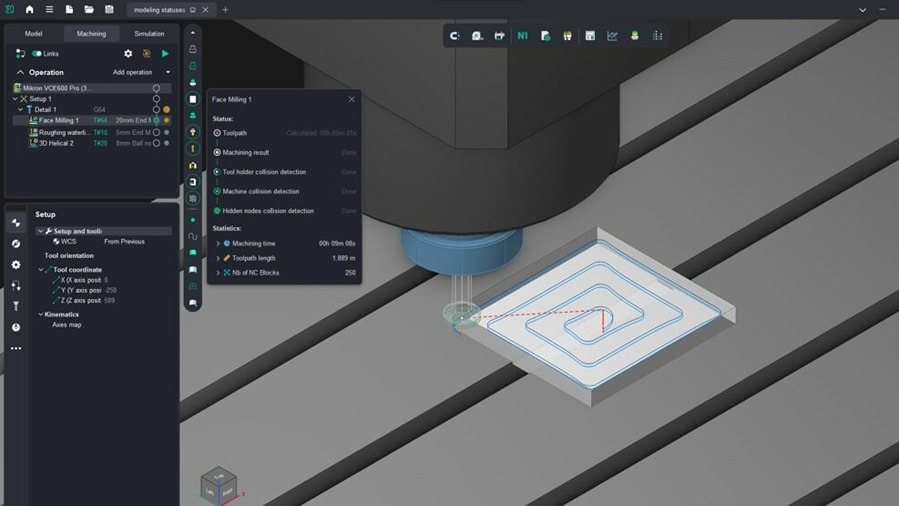Click the Open folder icon
Image resolution: width=899 pixels, height=506 pixels.
pyautogui.click(x=89, y=10)
